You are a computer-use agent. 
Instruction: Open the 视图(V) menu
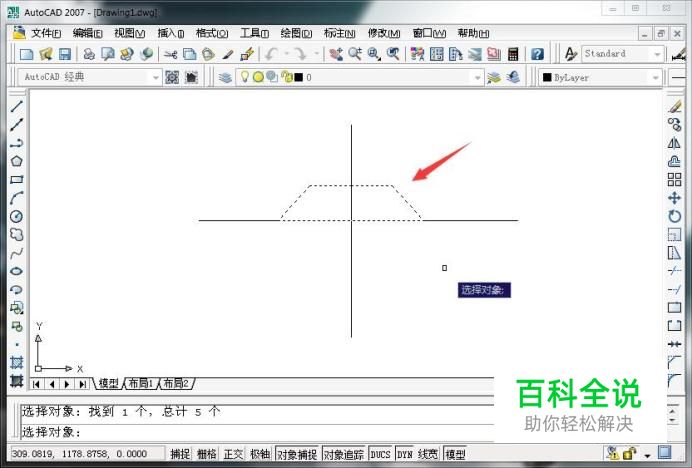click(x=129, y=33)
